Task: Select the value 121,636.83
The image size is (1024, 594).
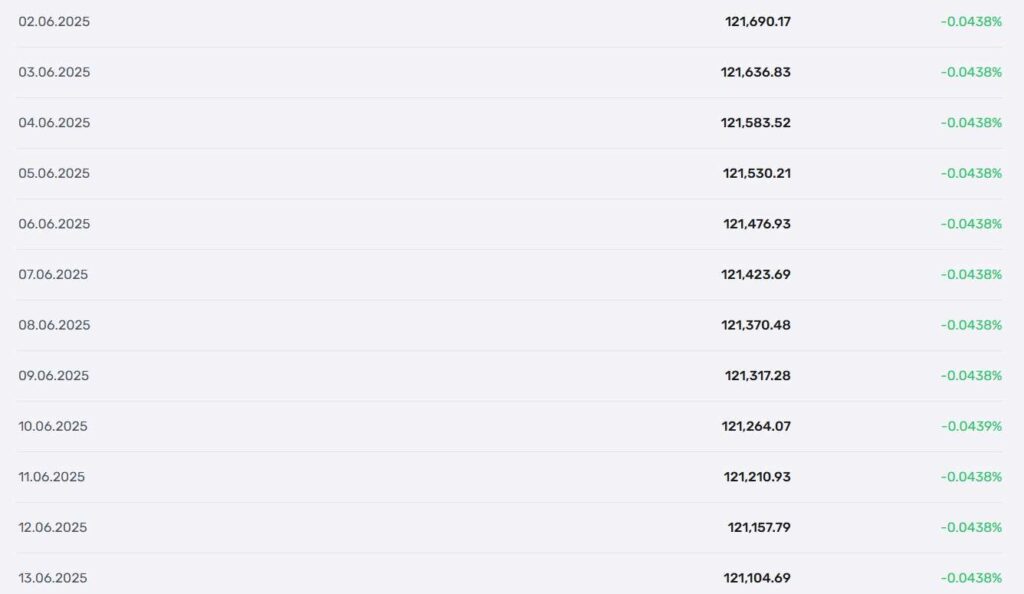Action: (756, 72)
